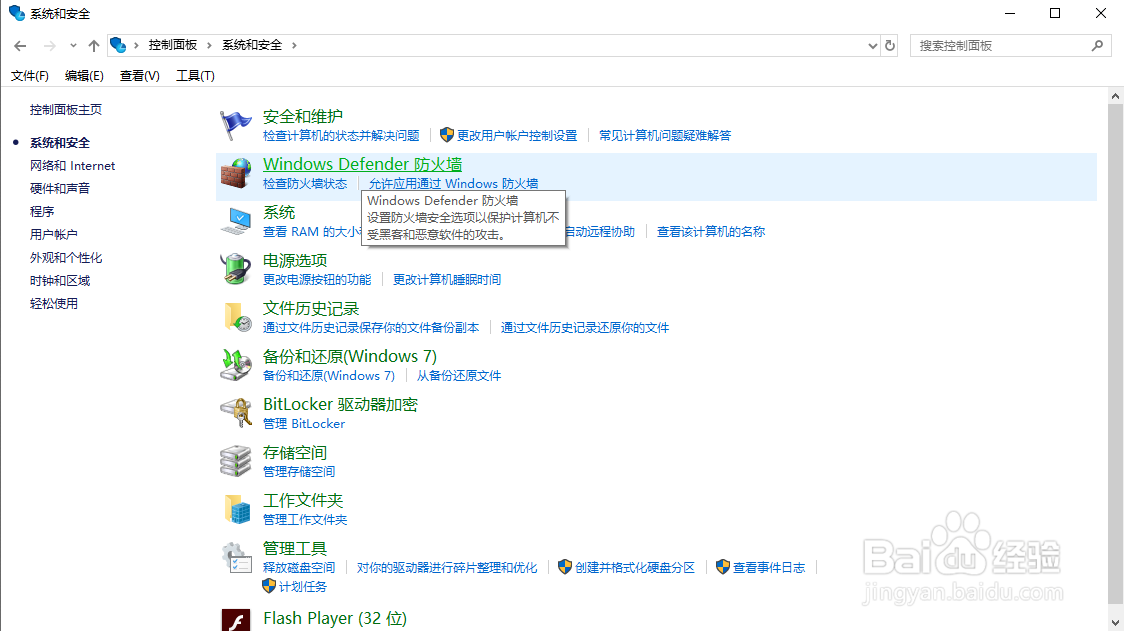Click the 备份和还原 icon with green arrows
The width and height of the screenshot is (1124, 631).
pyautogui.click(x=235, y=366)
